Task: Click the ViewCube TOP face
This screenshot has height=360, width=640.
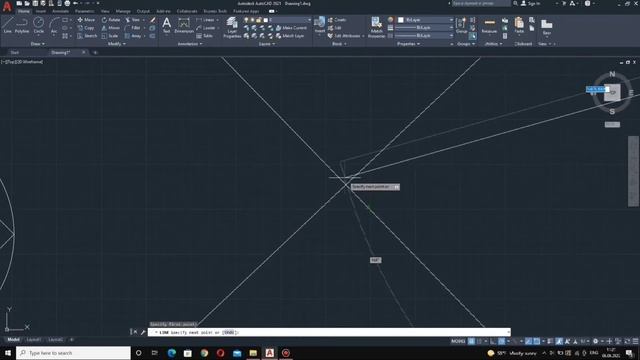Action: (612, 93)
